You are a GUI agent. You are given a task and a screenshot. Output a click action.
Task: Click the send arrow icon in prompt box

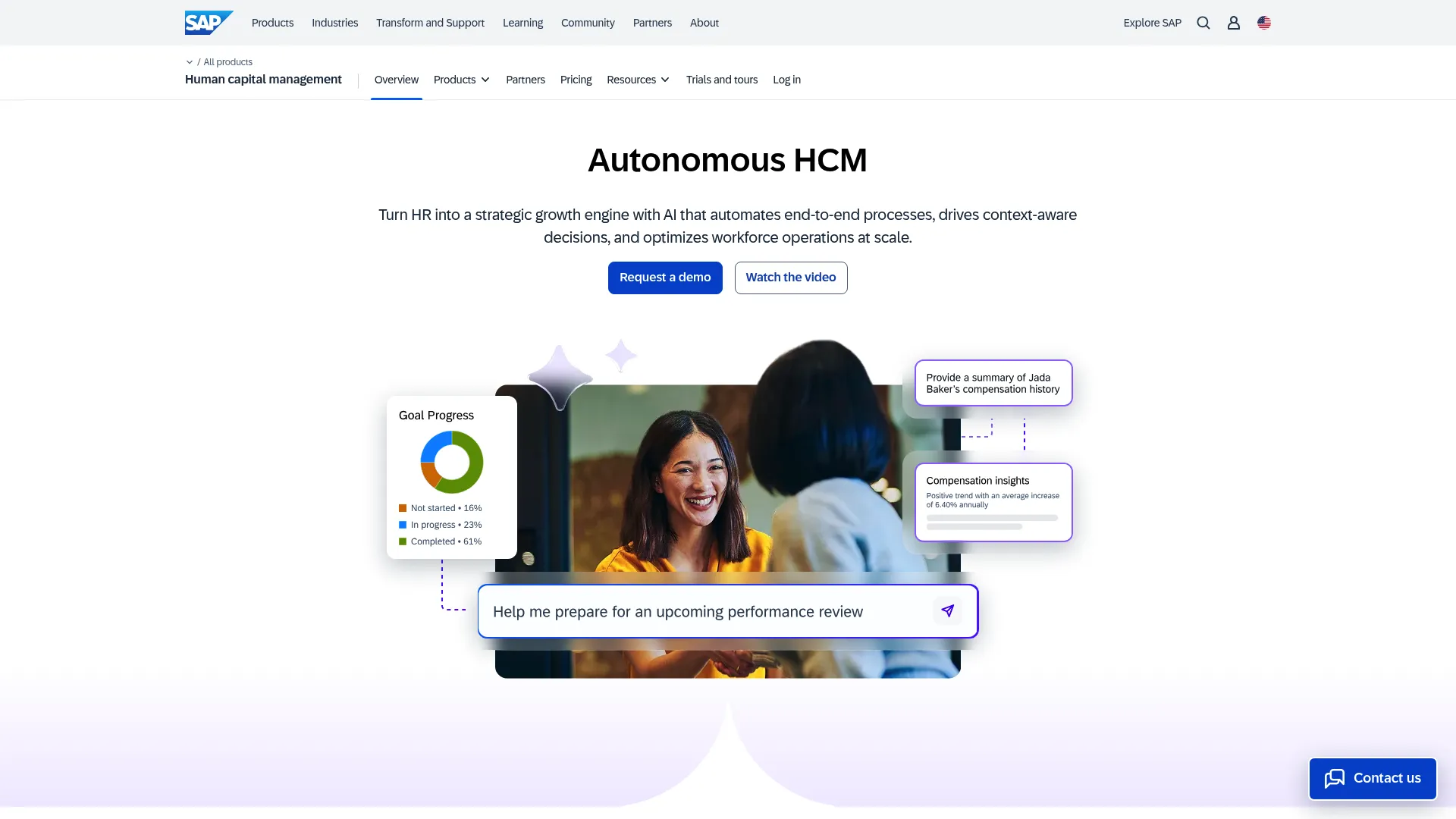[948, 610]
